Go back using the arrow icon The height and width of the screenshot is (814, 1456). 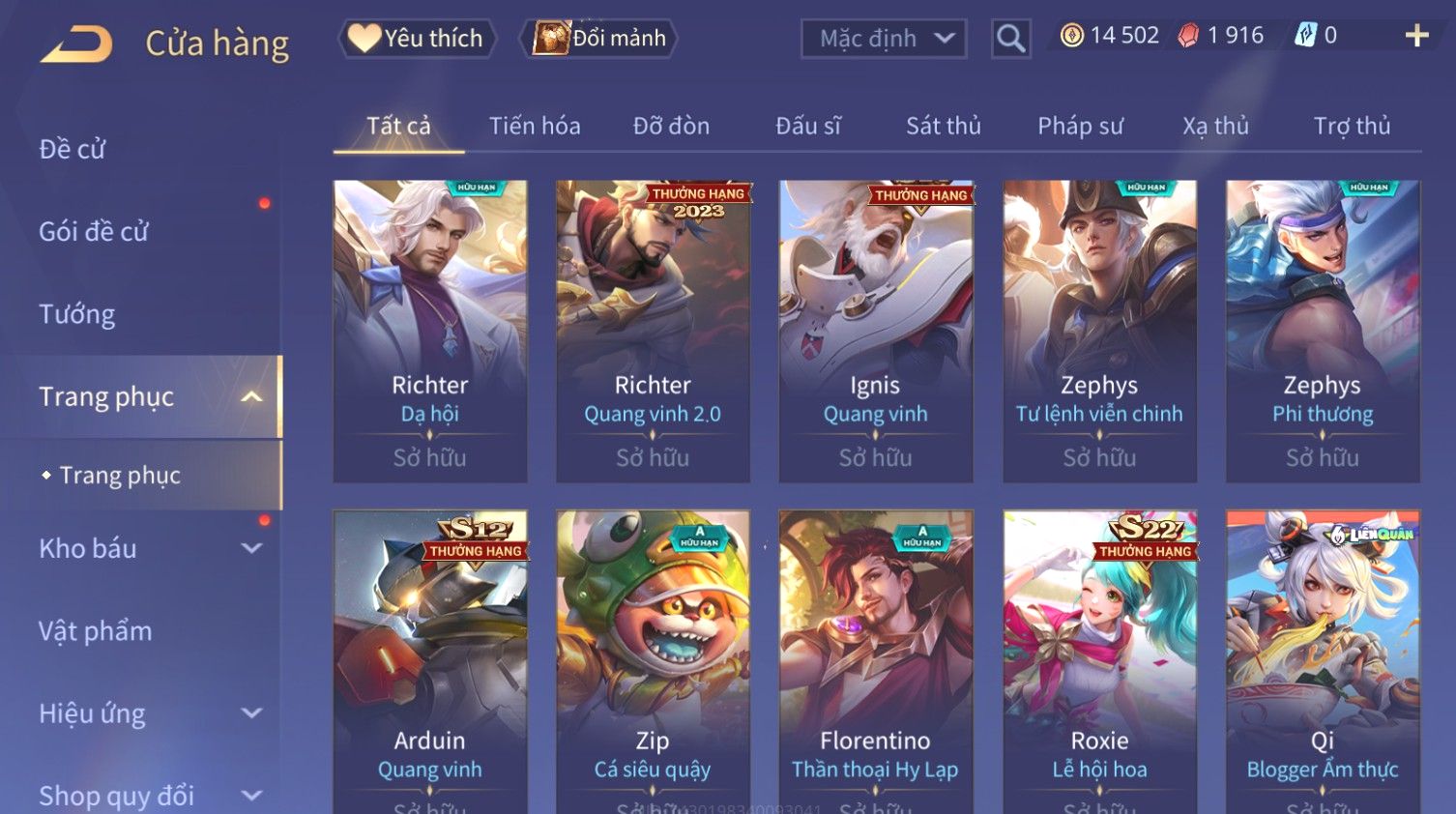[x=76, y=44]
